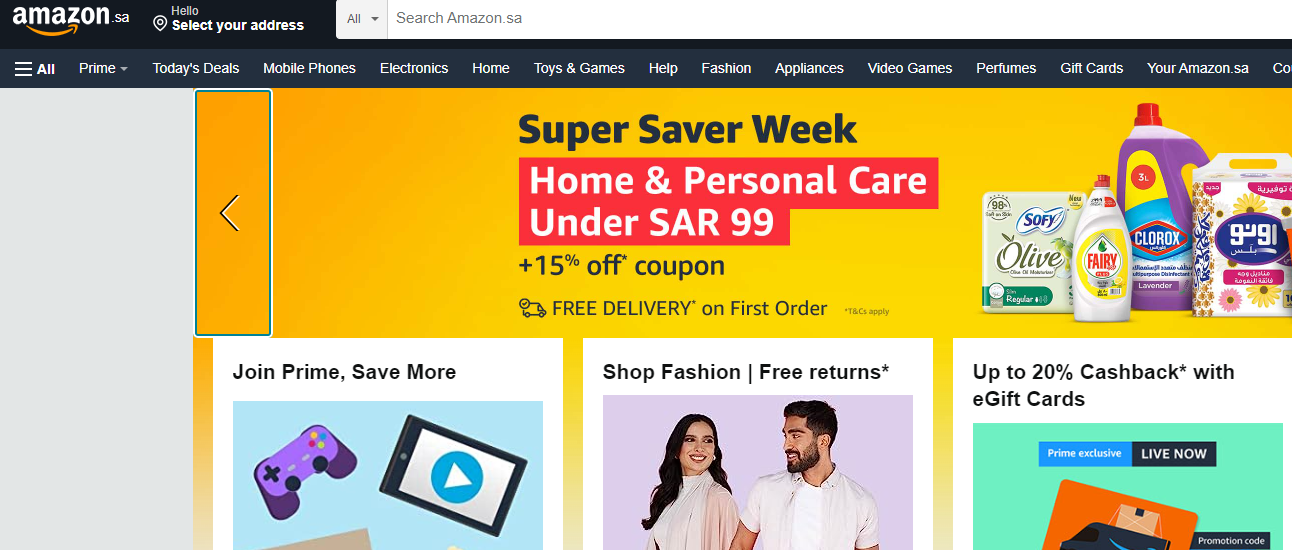1292x550 pixels.
Task: Open Today's Deals
Action: click(x=196, y=68)
